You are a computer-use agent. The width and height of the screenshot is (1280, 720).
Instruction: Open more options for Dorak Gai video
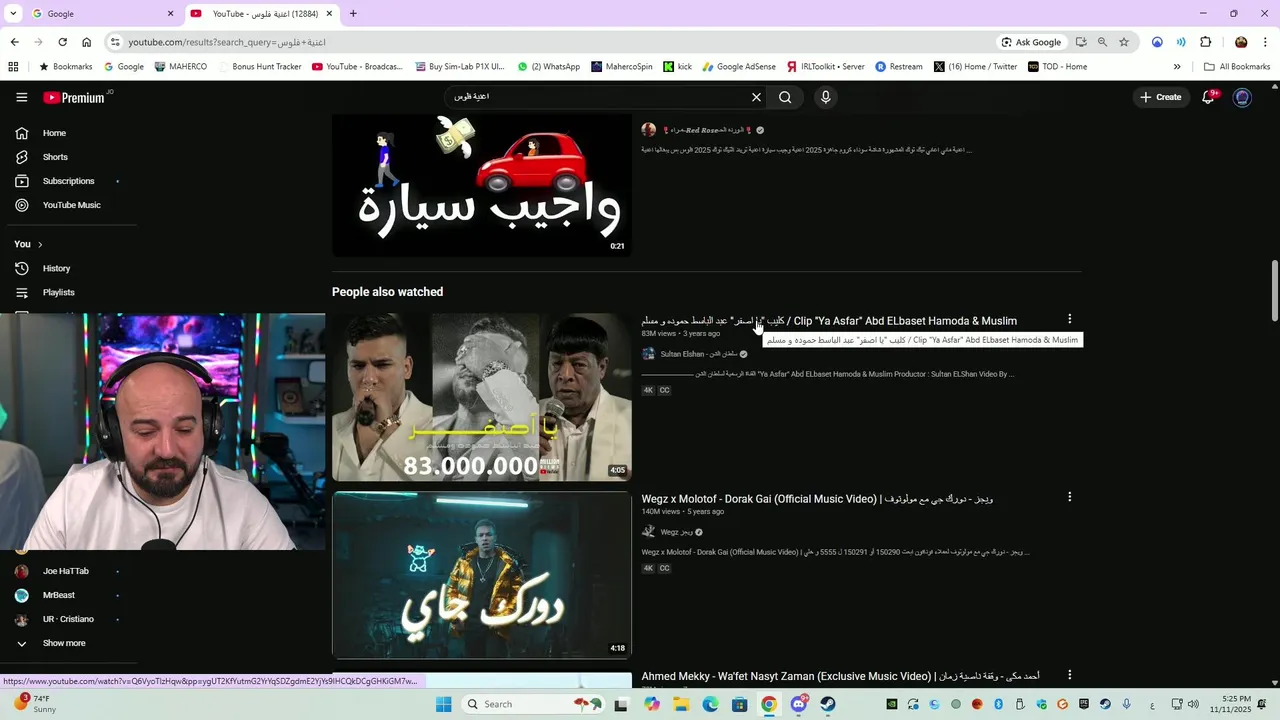(x=1069, y=497)
